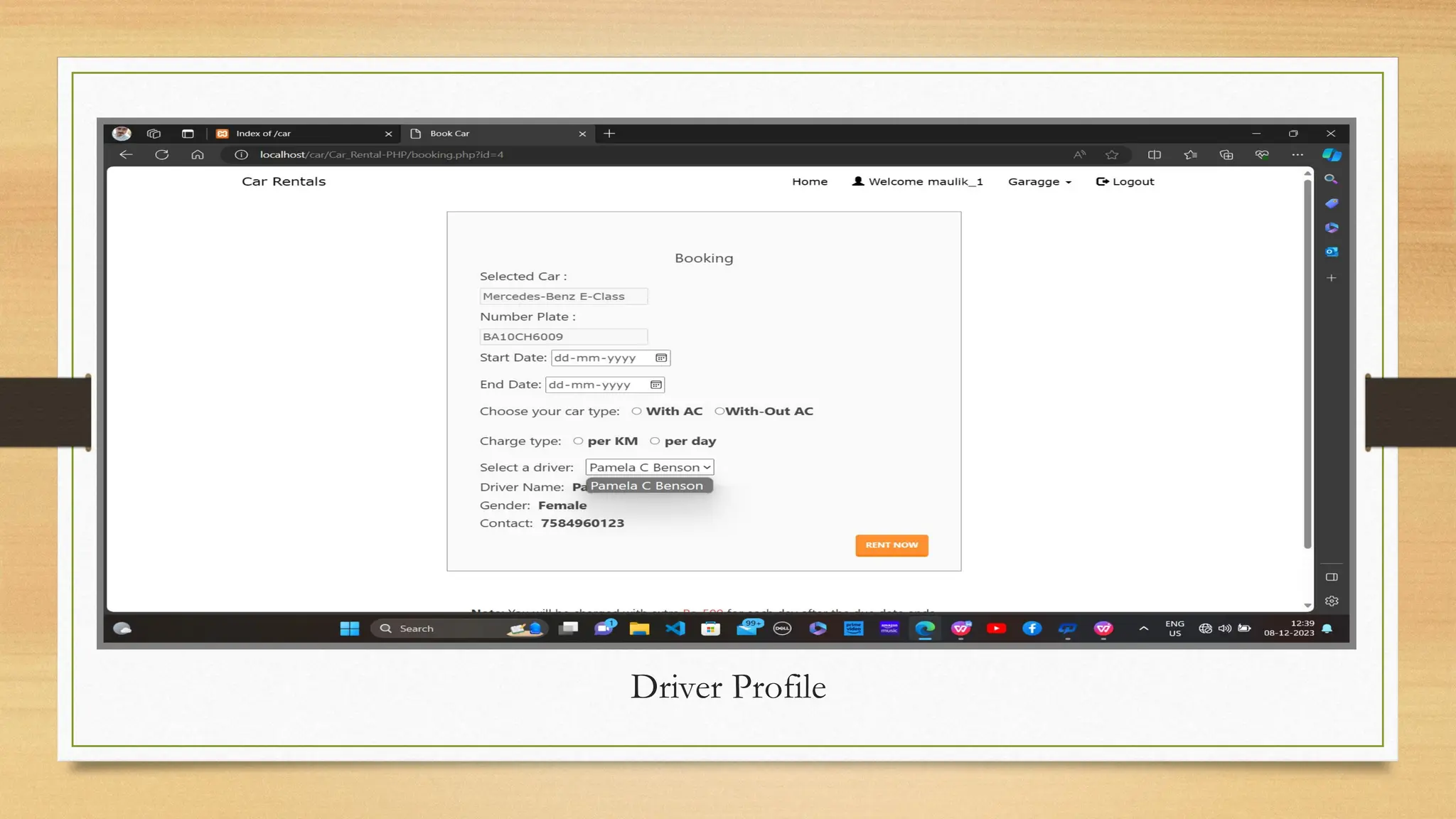Screen dimensions: 1456x819
Task: Open YouTube icon in taskbar
Action: (x=997, y=628)
